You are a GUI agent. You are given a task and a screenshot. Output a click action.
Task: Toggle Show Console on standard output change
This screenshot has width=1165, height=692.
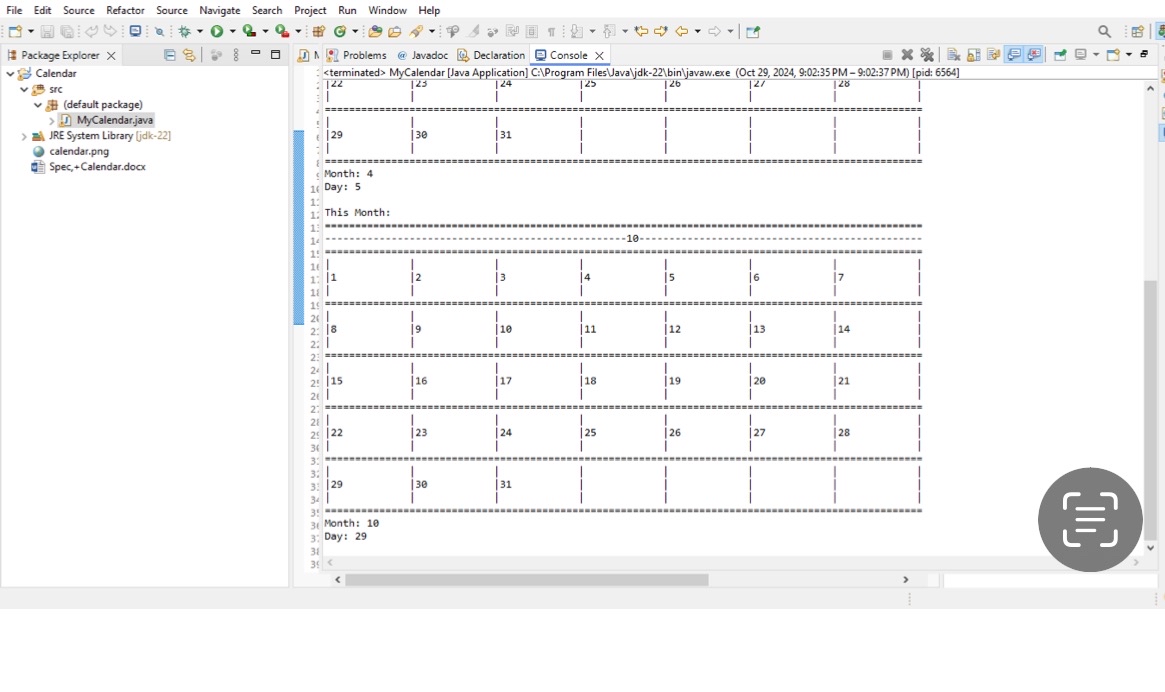coord(1014,55)
